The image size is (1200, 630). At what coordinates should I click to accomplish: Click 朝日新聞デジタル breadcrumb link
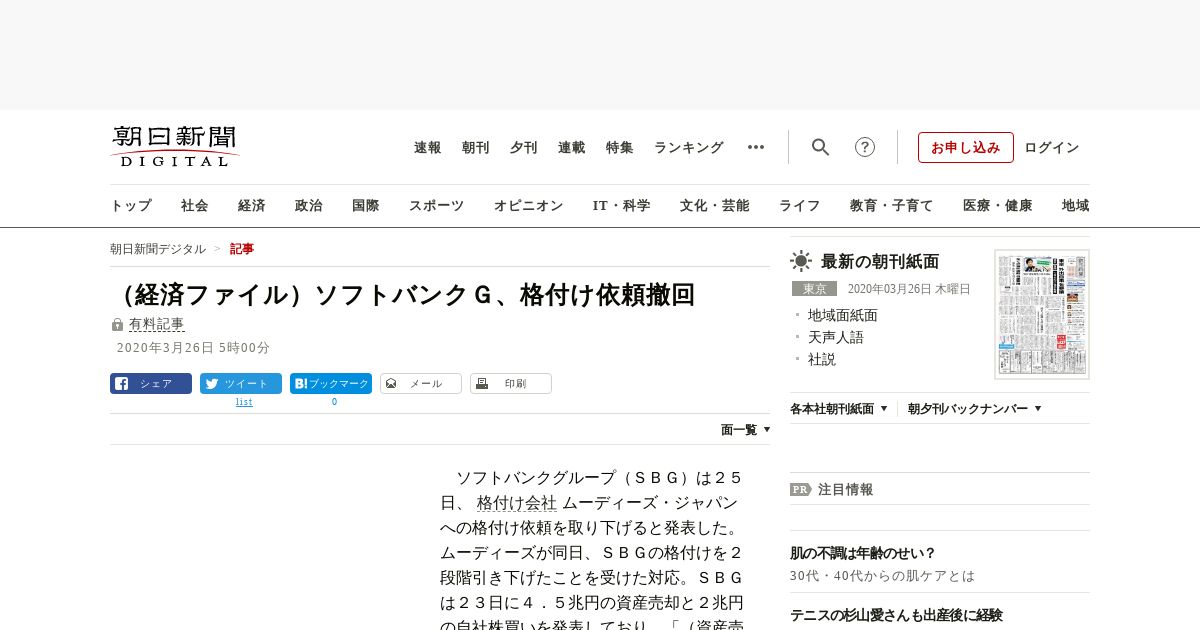158,249
